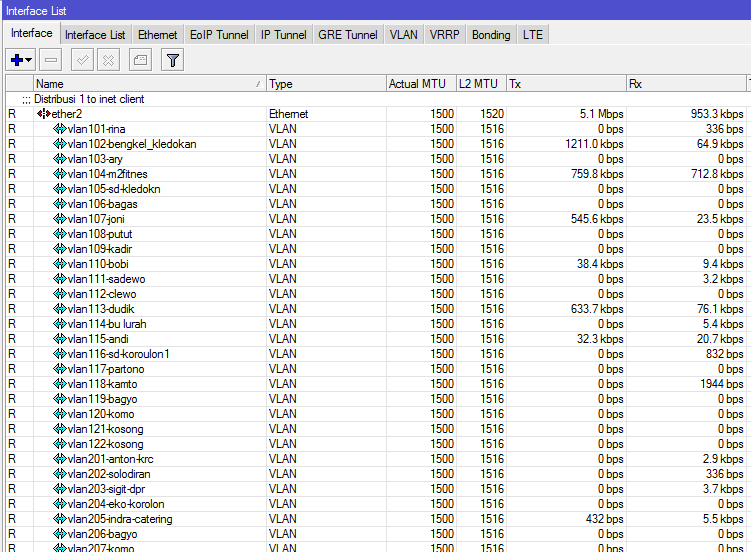Viewport: 751px width, 552px height.
Task: Select the vlan120-komo row name
Action: pyautogui.click(x=101, y=414)
